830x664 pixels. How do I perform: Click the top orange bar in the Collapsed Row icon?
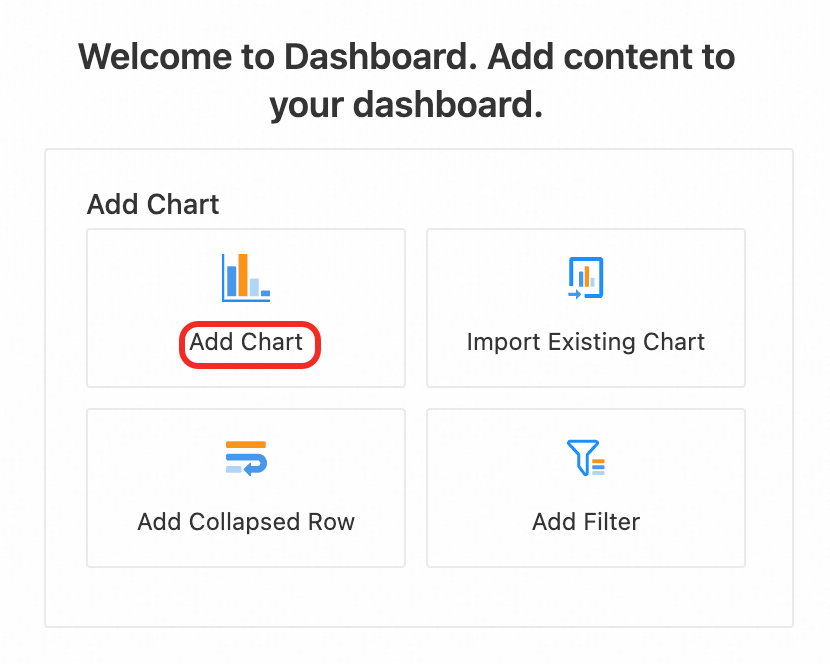pyautogui.click(x=245, y=444)
